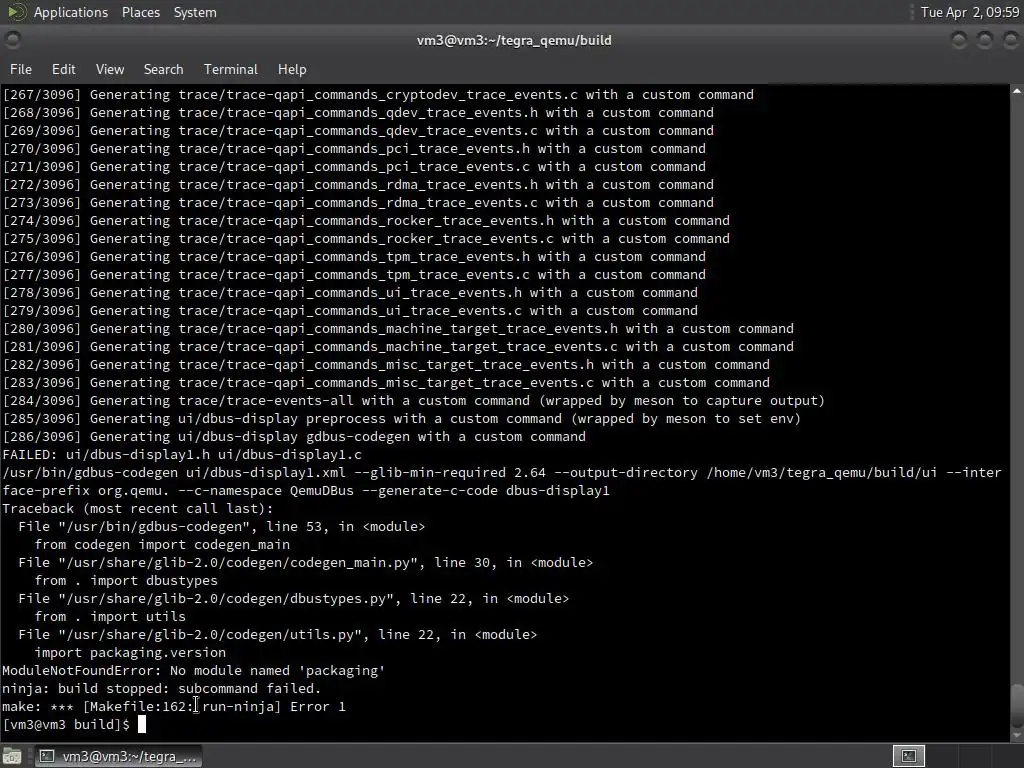This screenshot has width=1024, height=768.
Task: Click the '[274/3096]' rocker trace_events.h line
Action: pyautogui.click(x=366, y=221)
